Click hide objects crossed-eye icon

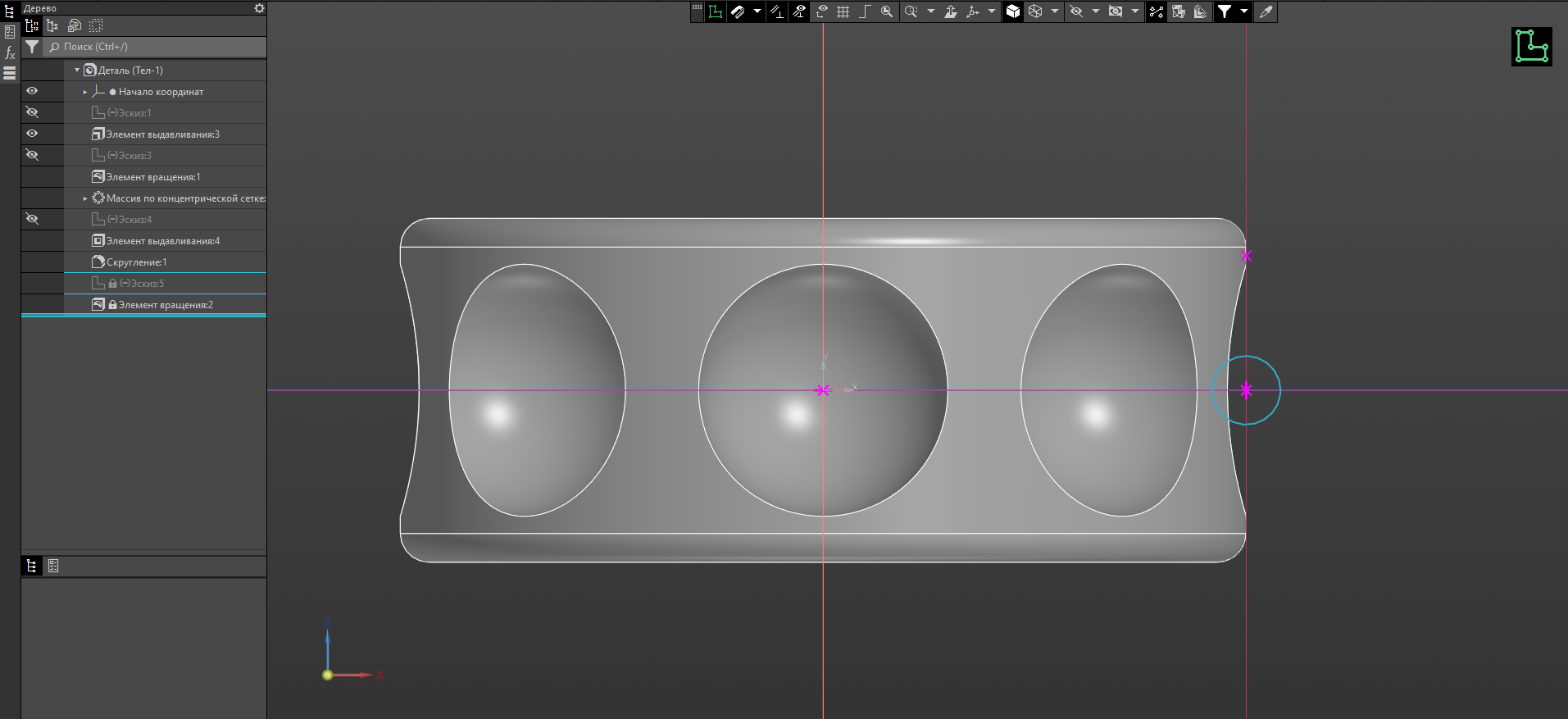(x=1076, y=11)
